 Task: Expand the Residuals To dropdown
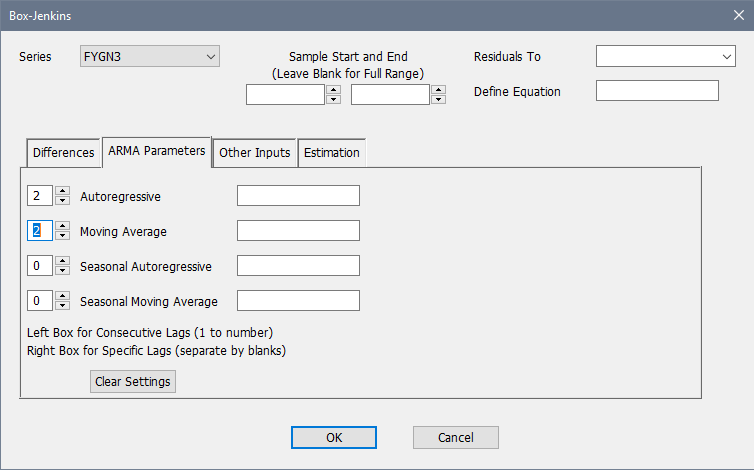(666, 57)
